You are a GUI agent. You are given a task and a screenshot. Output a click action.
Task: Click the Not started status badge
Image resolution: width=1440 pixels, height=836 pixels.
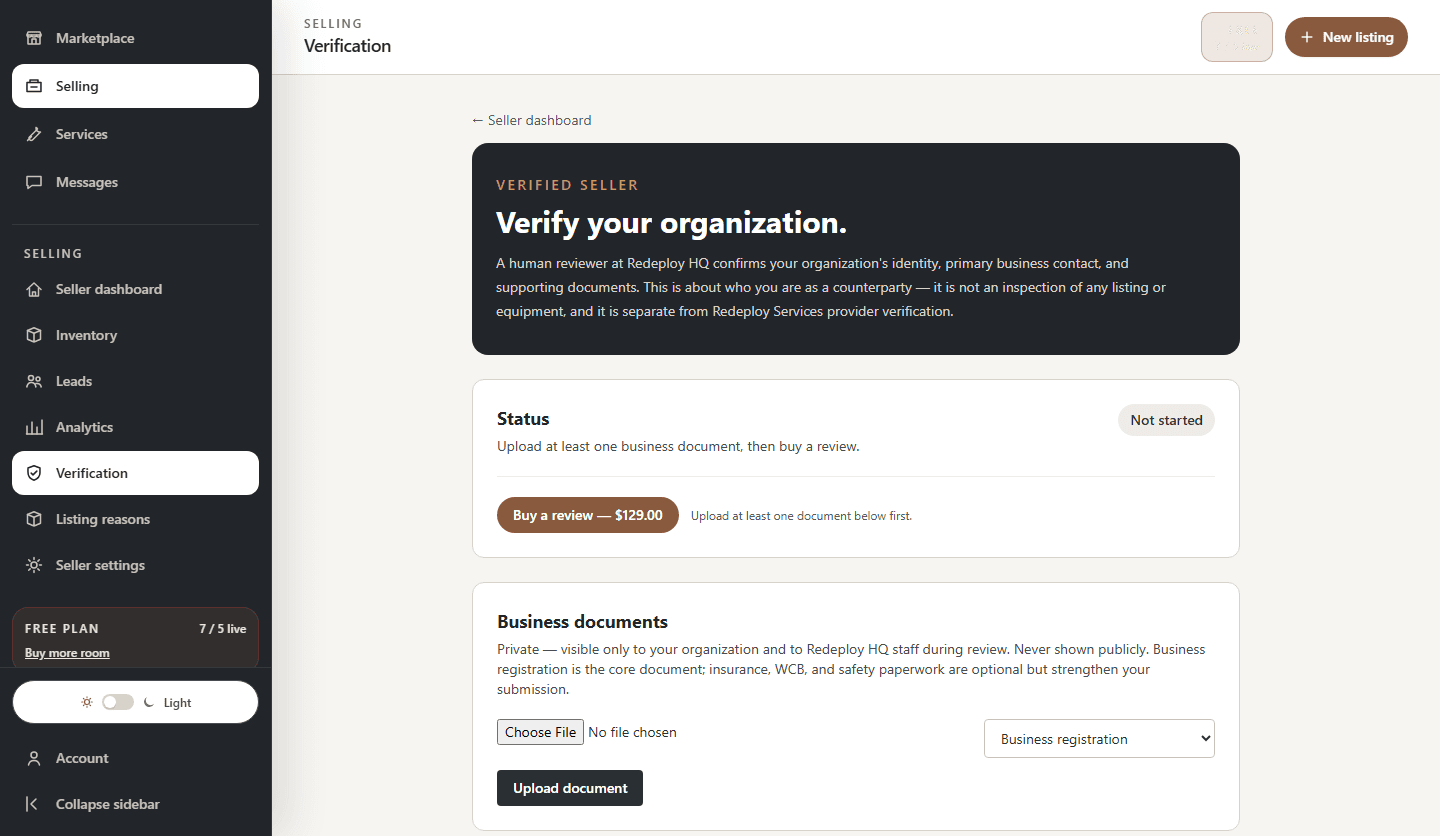[x=1166, y=420]
